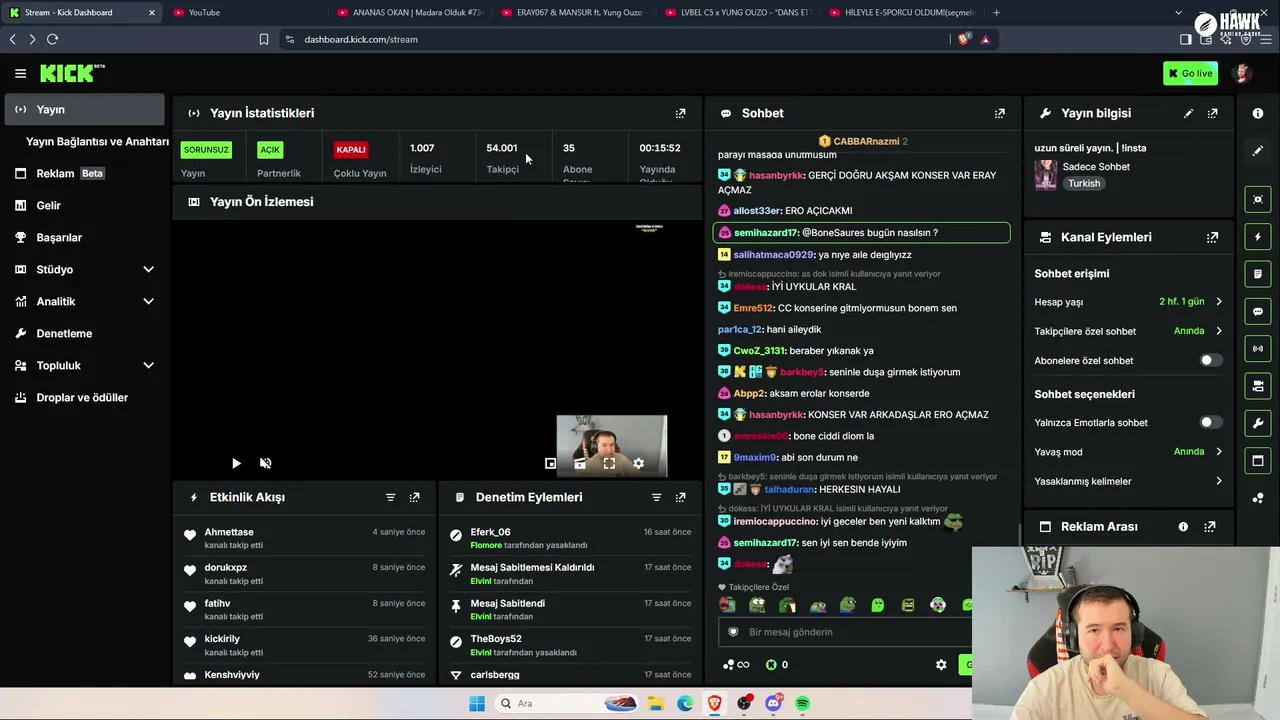Open the stream preview settings gear
The height and width of the screenshot is (720, 1280).
[638, 463]
